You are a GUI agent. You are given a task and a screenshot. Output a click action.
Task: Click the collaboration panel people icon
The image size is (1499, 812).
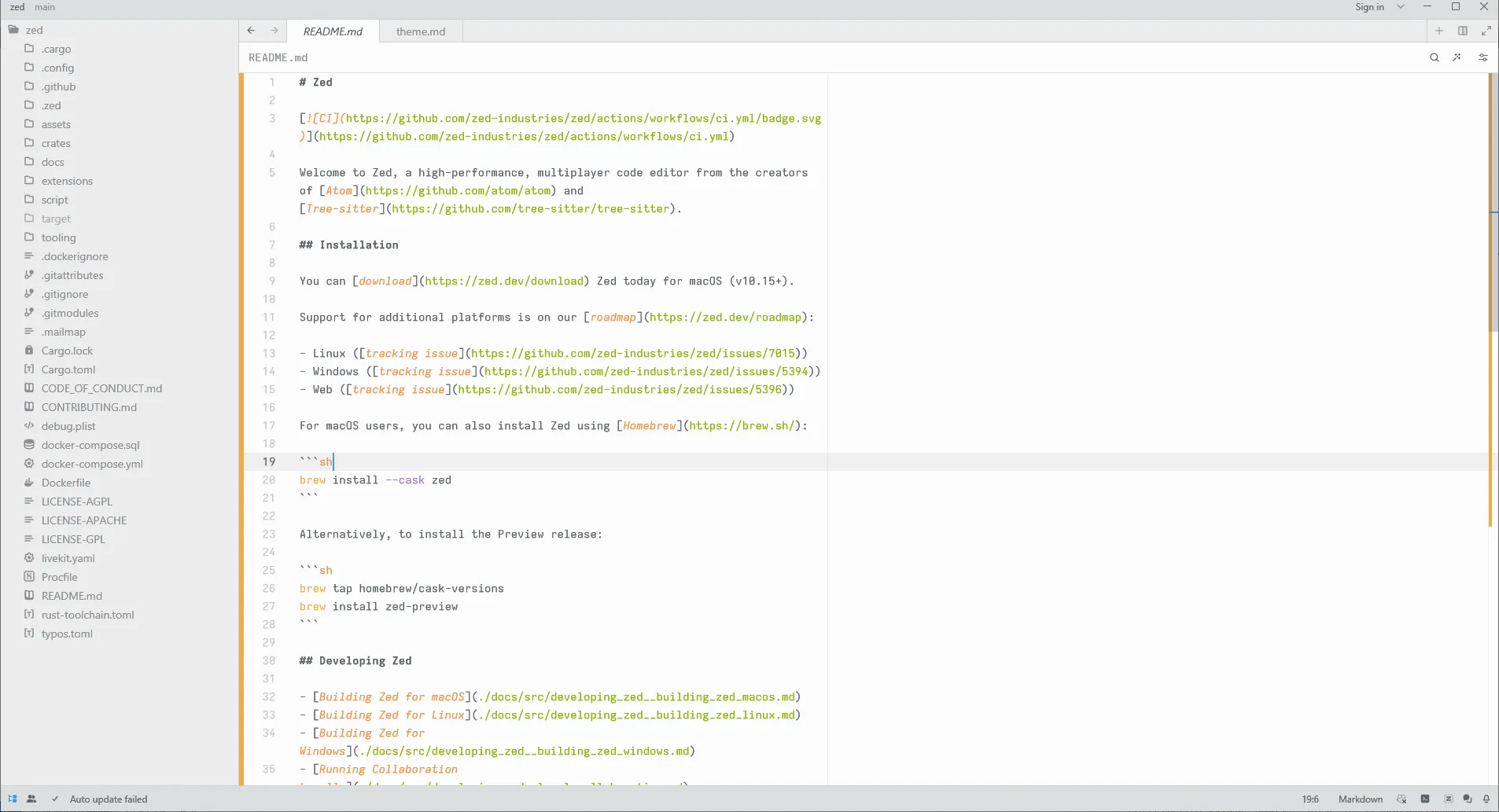[x=31, y=799]
